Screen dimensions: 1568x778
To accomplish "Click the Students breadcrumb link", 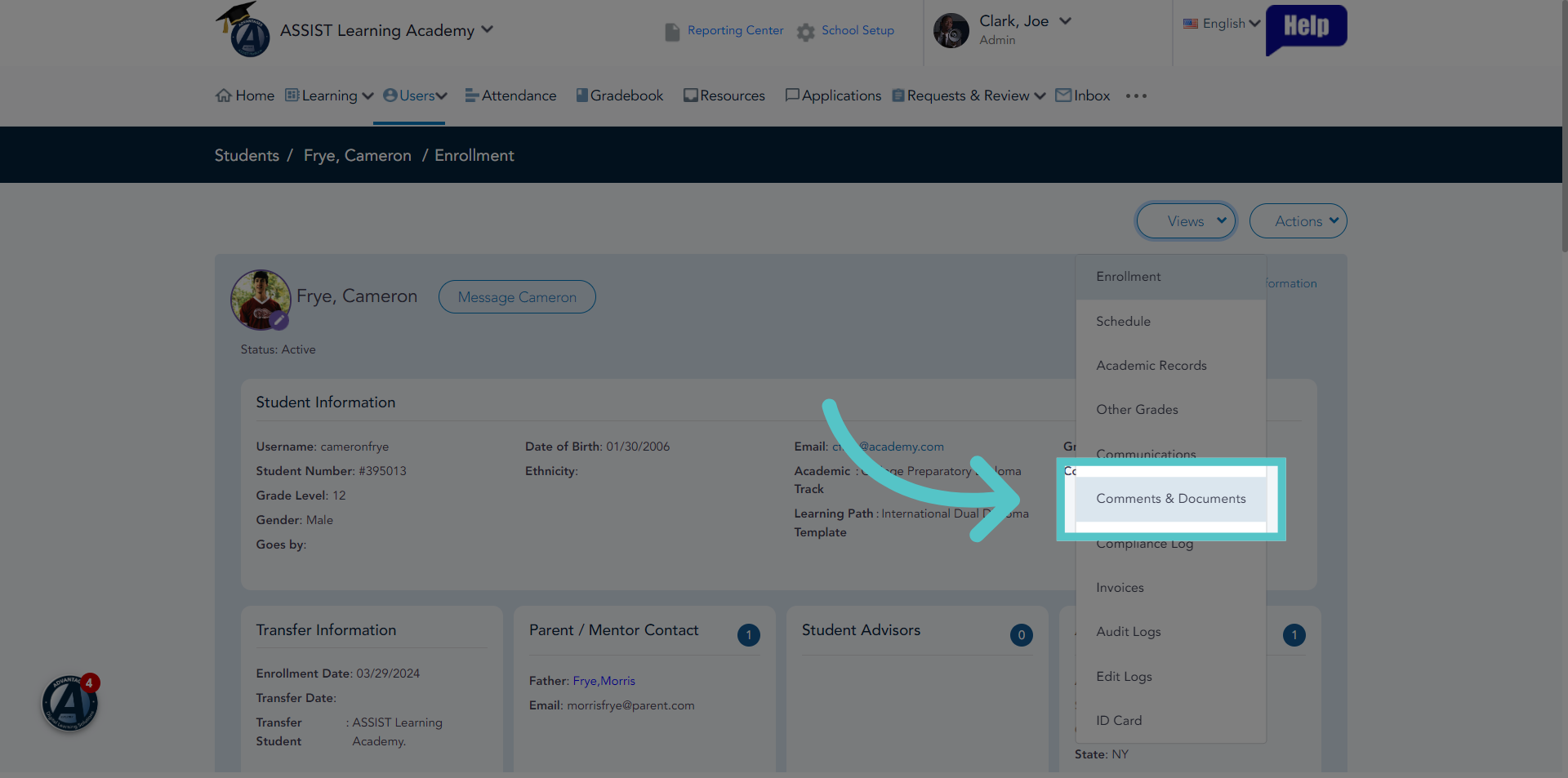I will 247,155.
